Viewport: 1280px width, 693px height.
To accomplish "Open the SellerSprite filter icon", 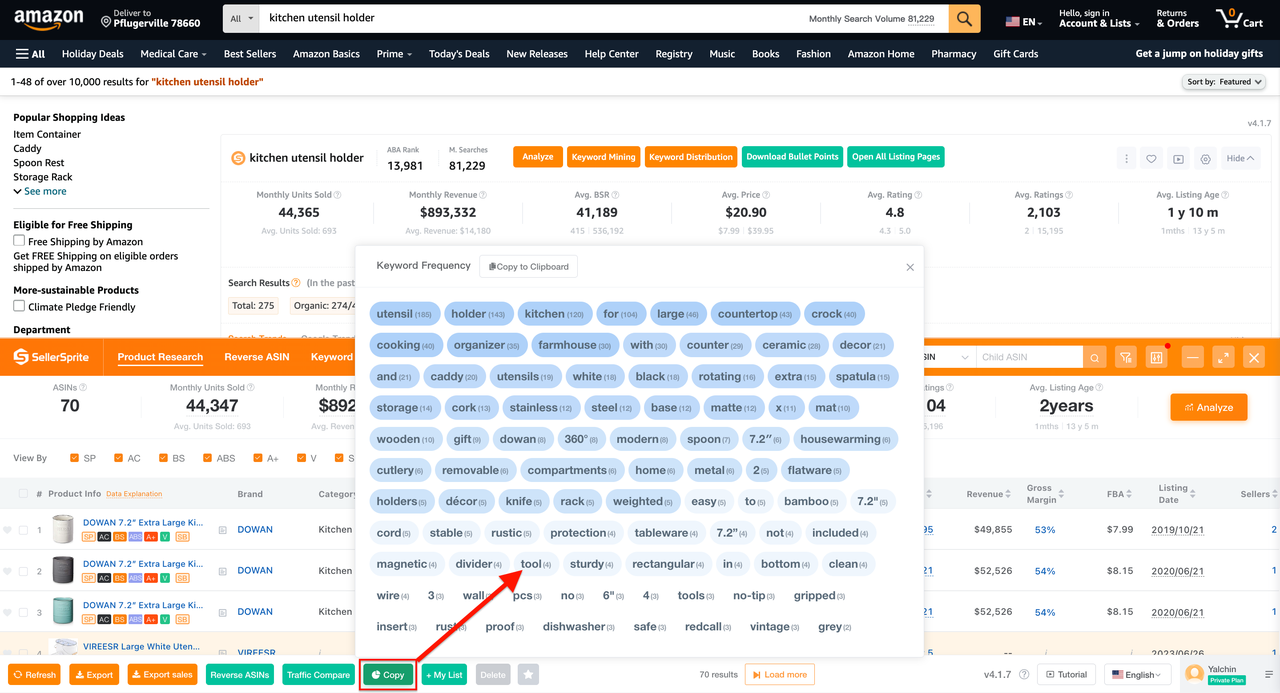I will 1126,357.
